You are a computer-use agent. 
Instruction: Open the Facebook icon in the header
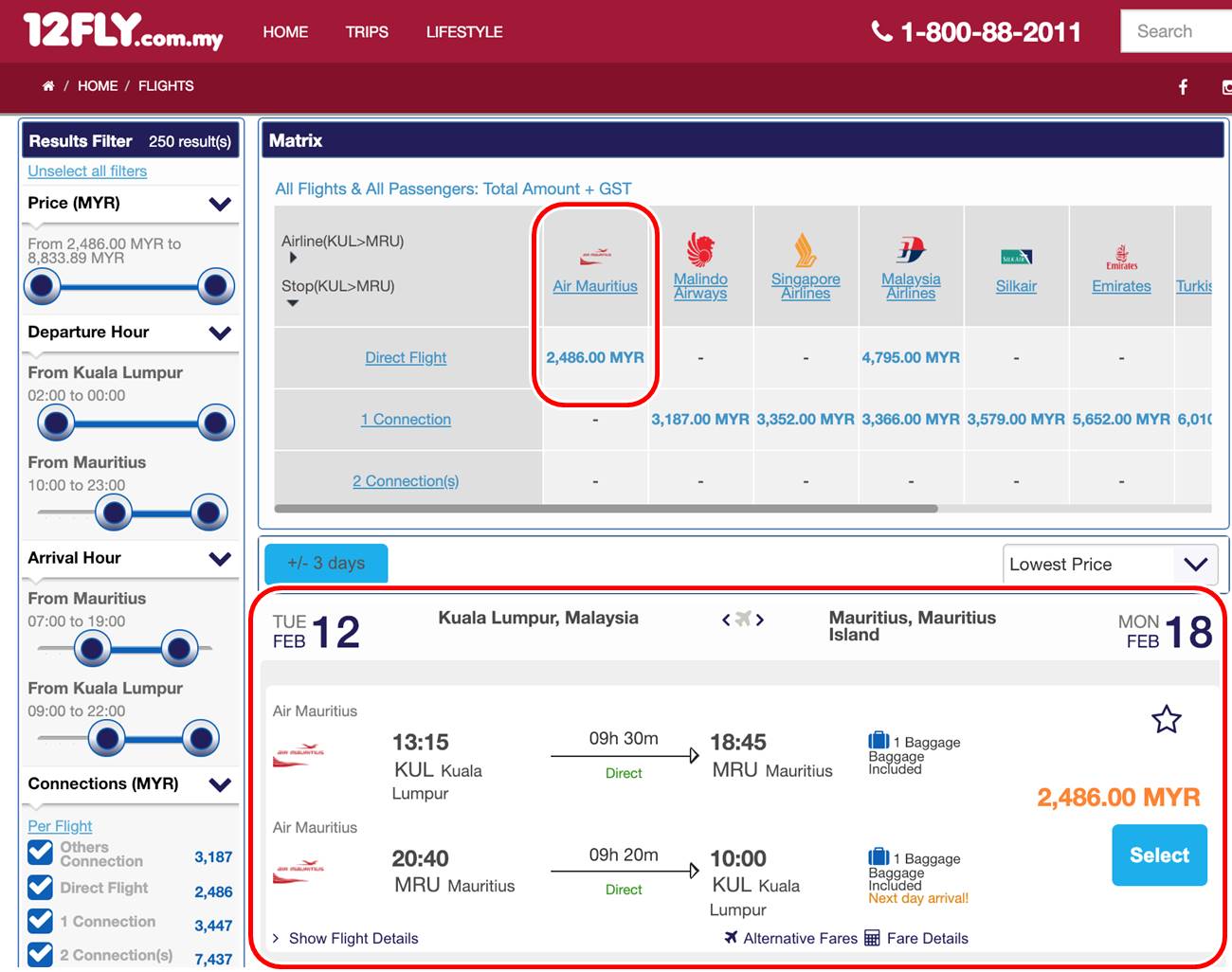1183,87
